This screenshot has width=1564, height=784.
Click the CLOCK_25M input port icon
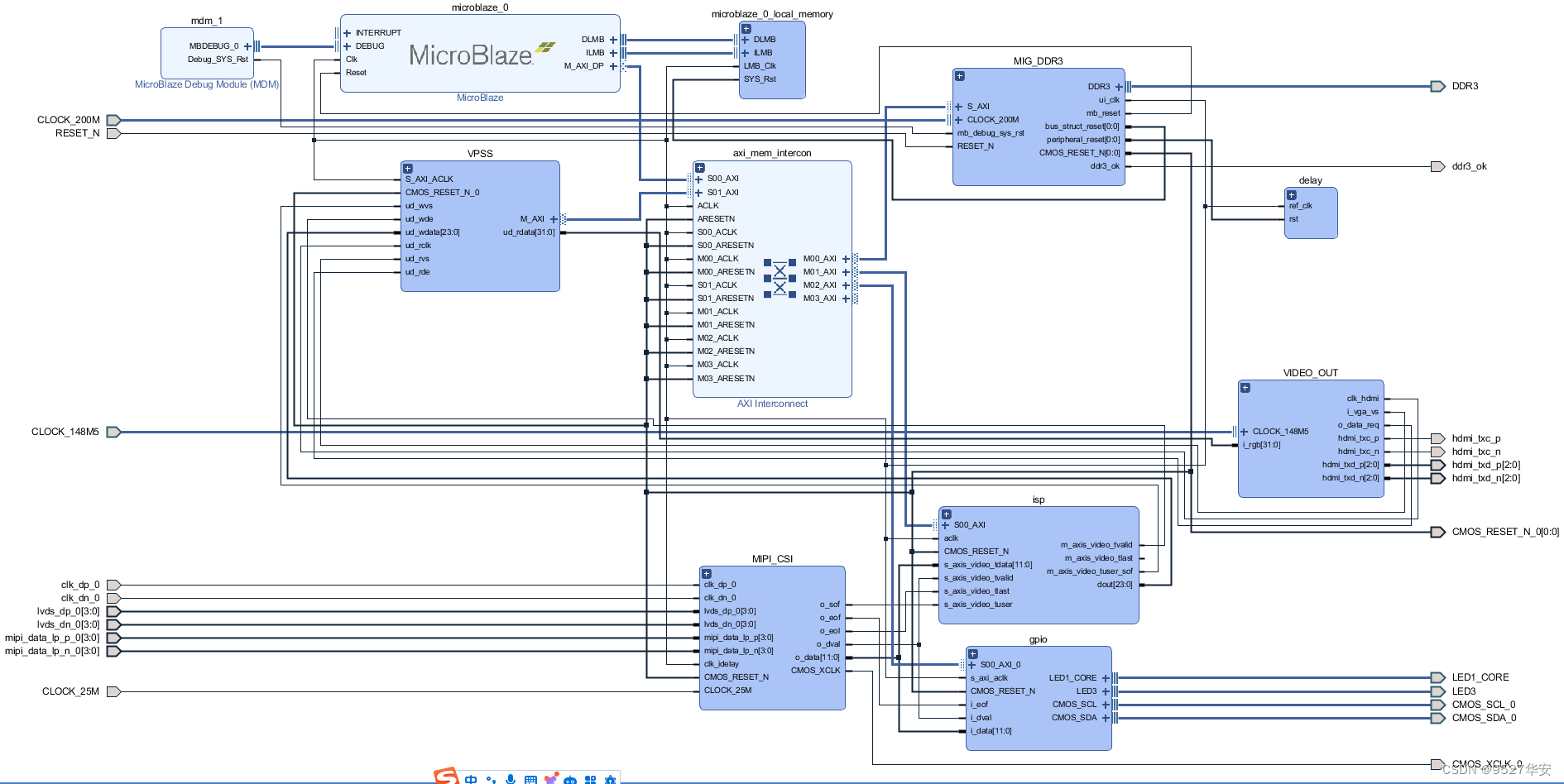coord(113,691)
